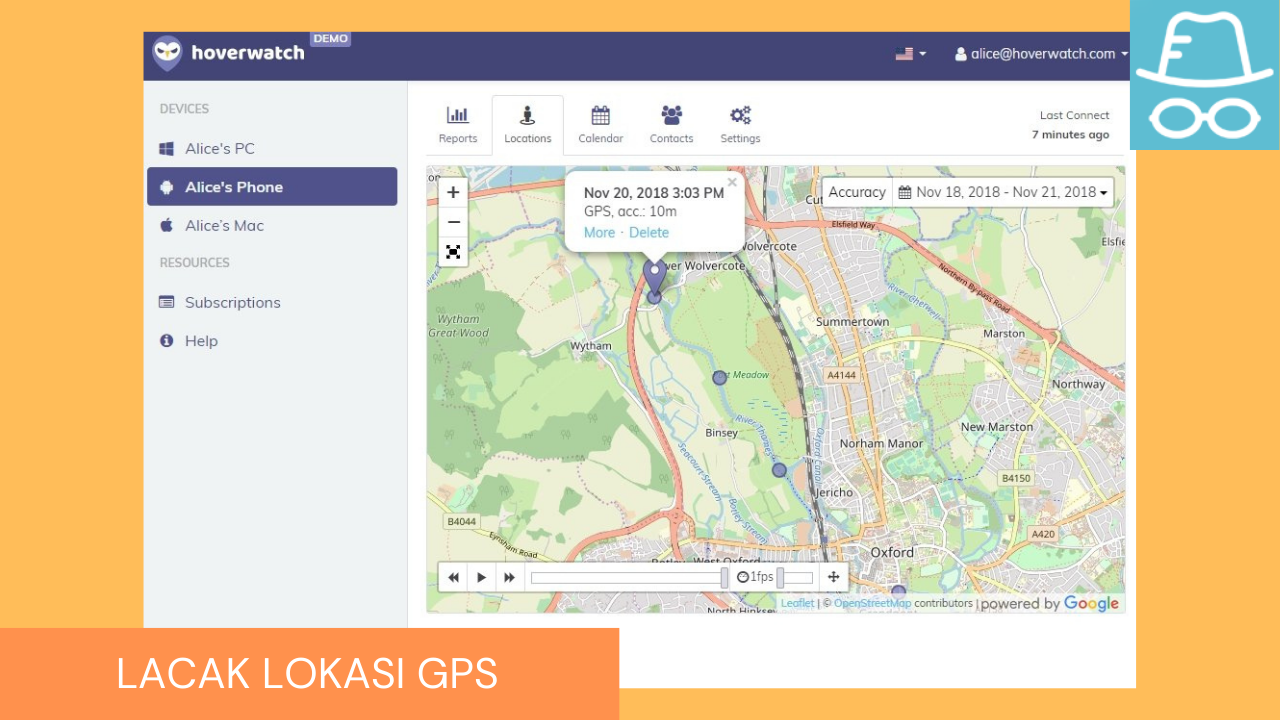Click the Android icon beside Alice's Phone
The image size is (1280, 720).
click(166, 187)
